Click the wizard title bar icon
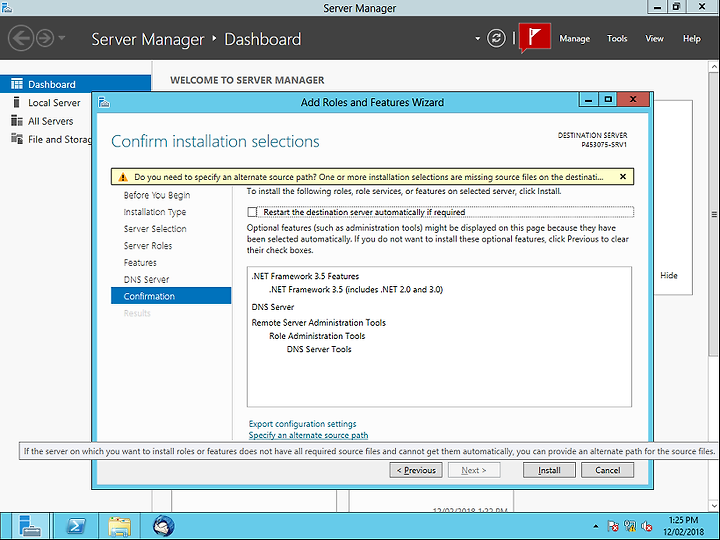 pyautogui.click(x=104, y=102)
